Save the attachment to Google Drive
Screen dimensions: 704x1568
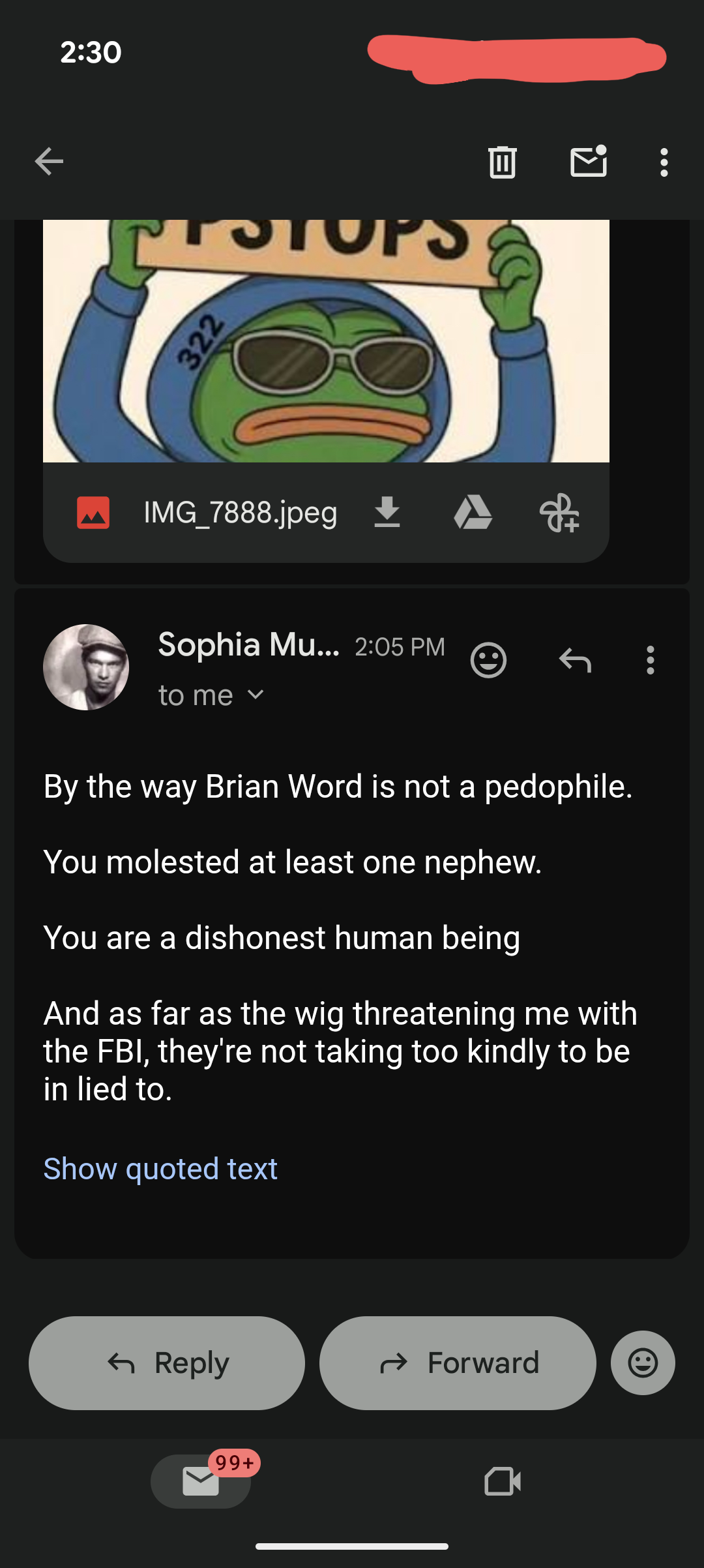tap(473, 512)
